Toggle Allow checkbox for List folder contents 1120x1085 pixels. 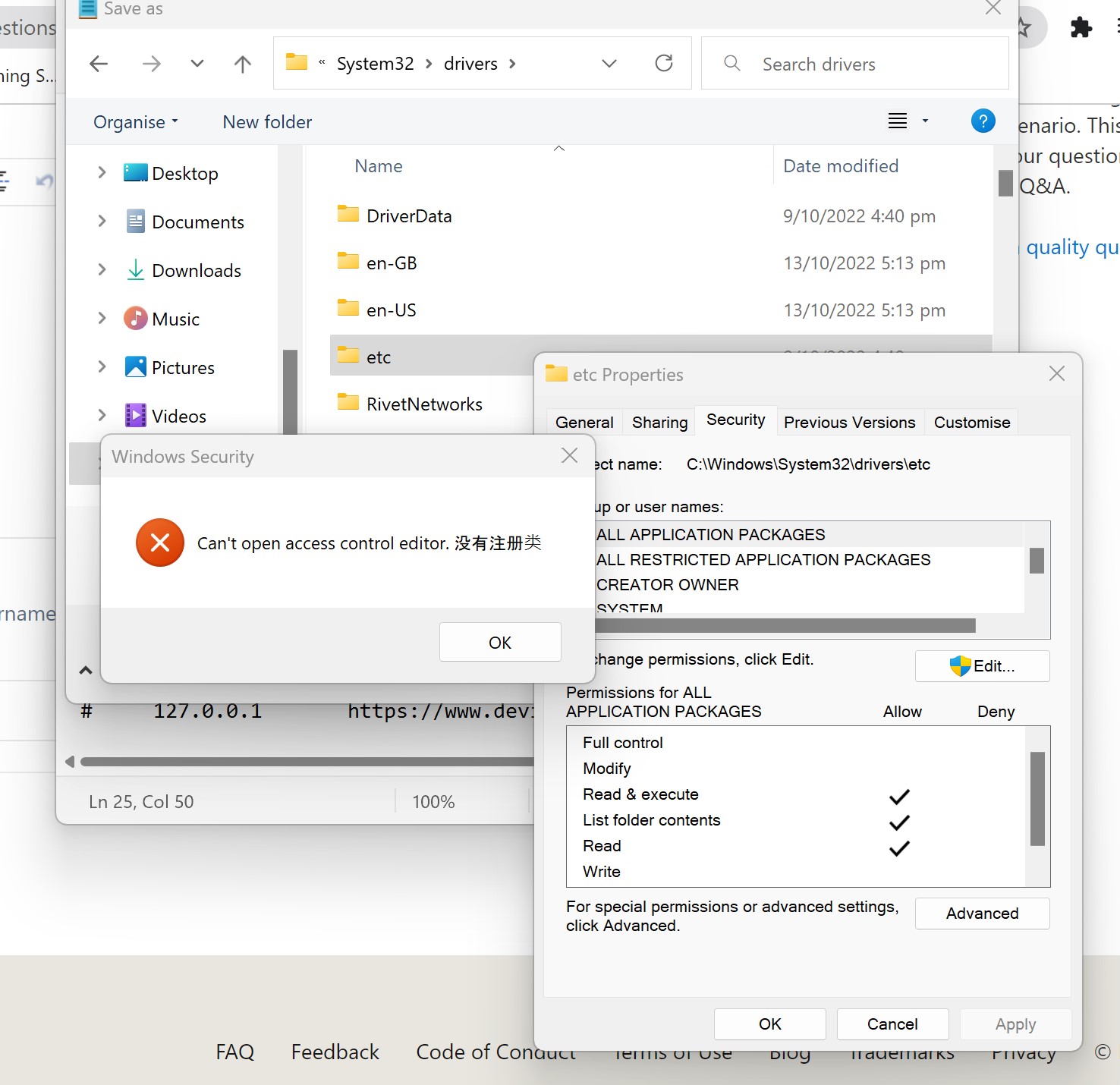tap(900, 822)
